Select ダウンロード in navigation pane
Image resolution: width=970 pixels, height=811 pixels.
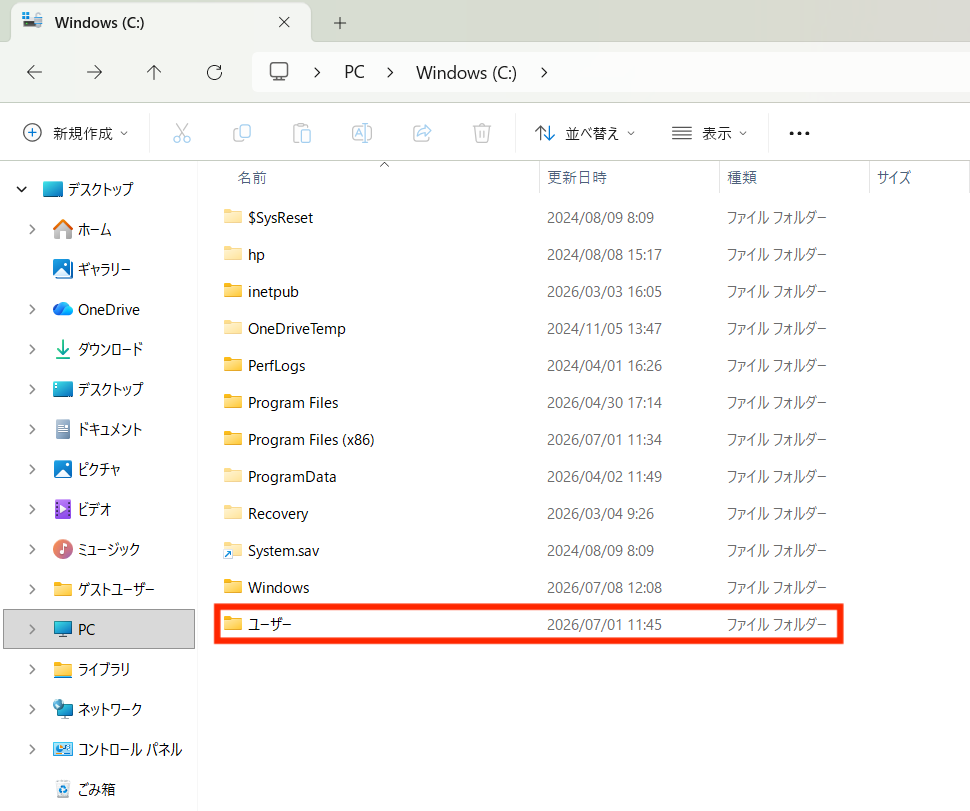coord(98,350)
